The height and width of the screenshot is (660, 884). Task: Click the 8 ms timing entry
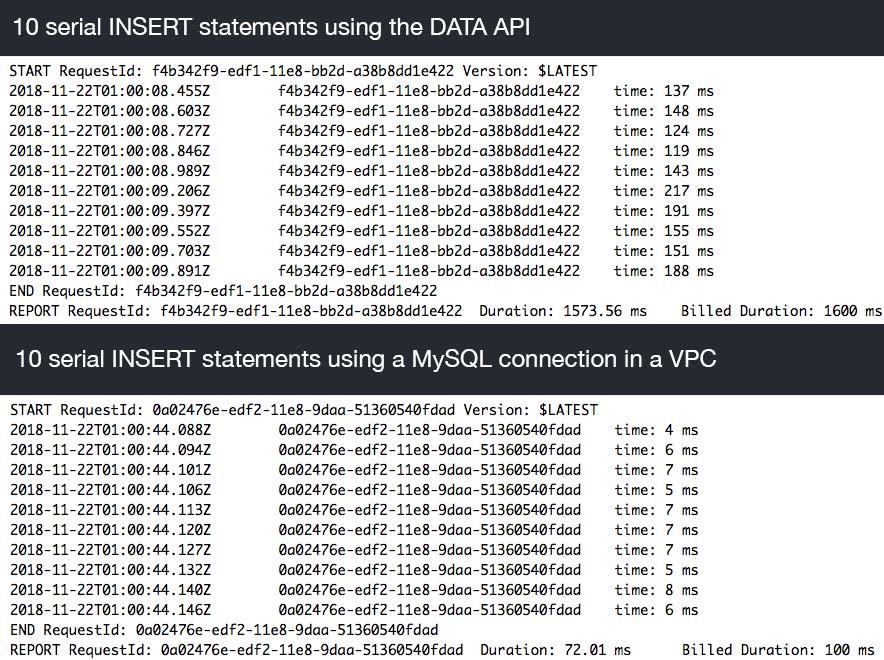656,590
